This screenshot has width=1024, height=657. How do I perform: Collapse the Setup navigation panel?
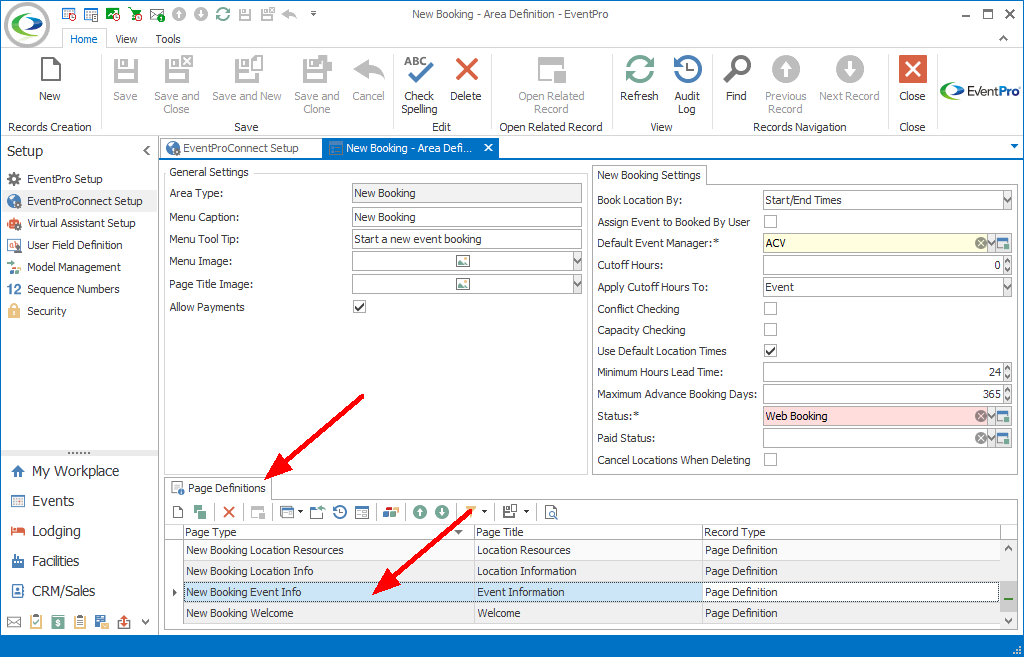(146, 151)
